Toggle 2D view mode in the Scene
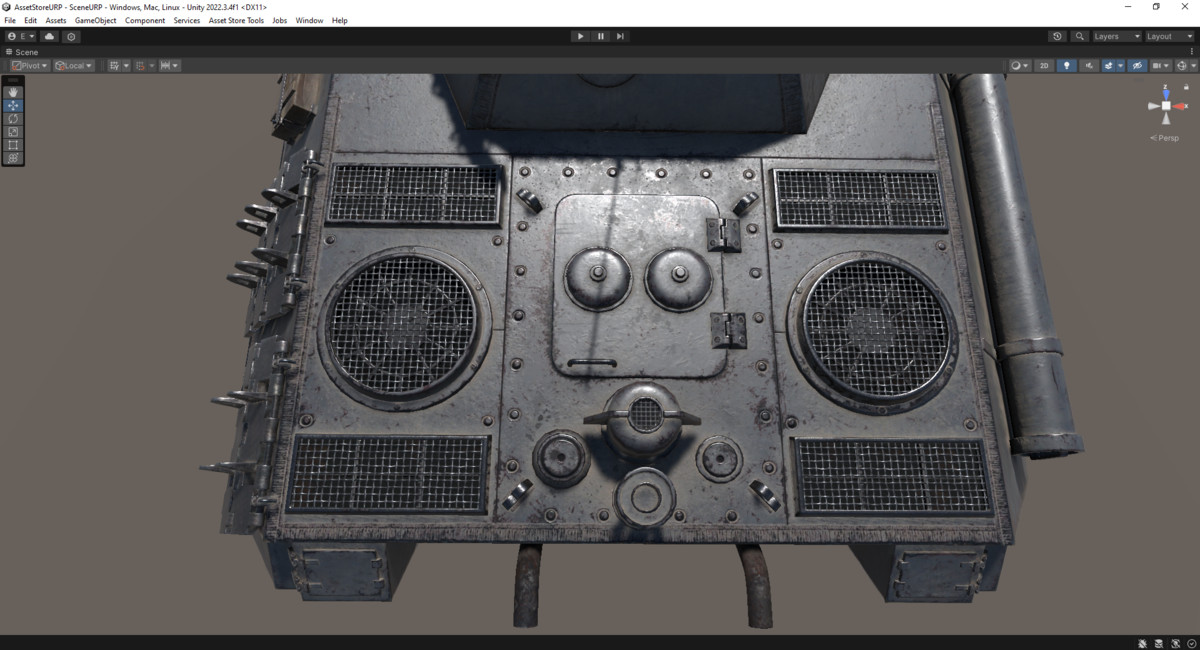 pos(1043,65)
